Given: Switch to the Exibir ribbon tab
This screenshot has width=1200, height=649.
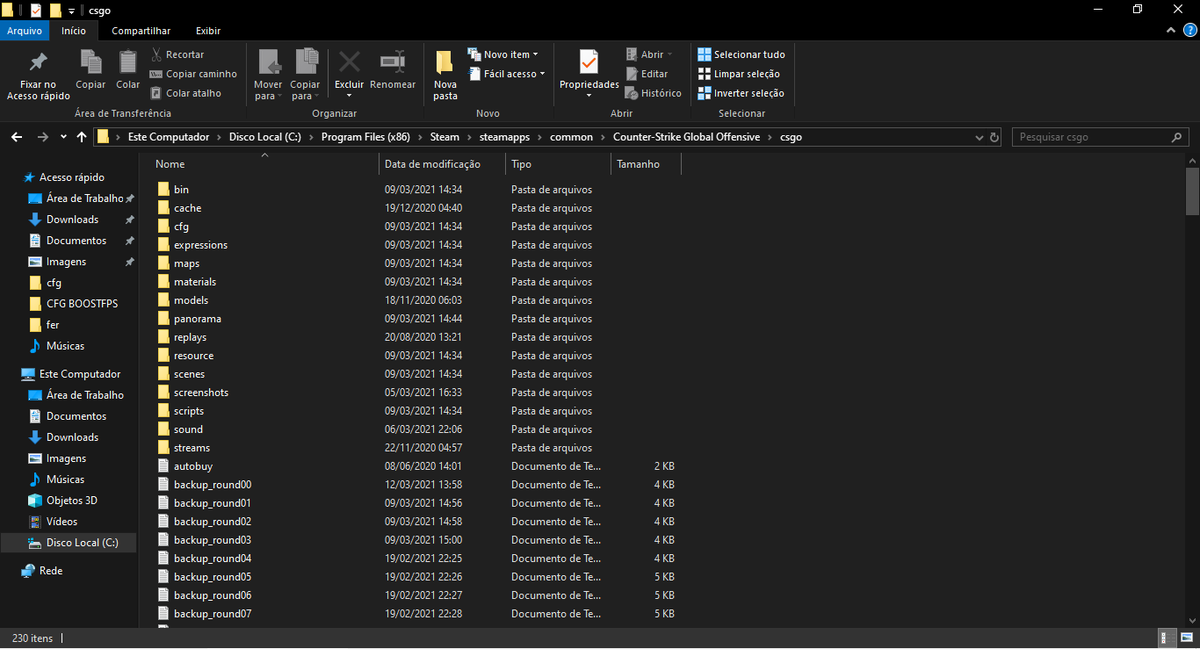Looking at the screenshot, I should 208,31.
